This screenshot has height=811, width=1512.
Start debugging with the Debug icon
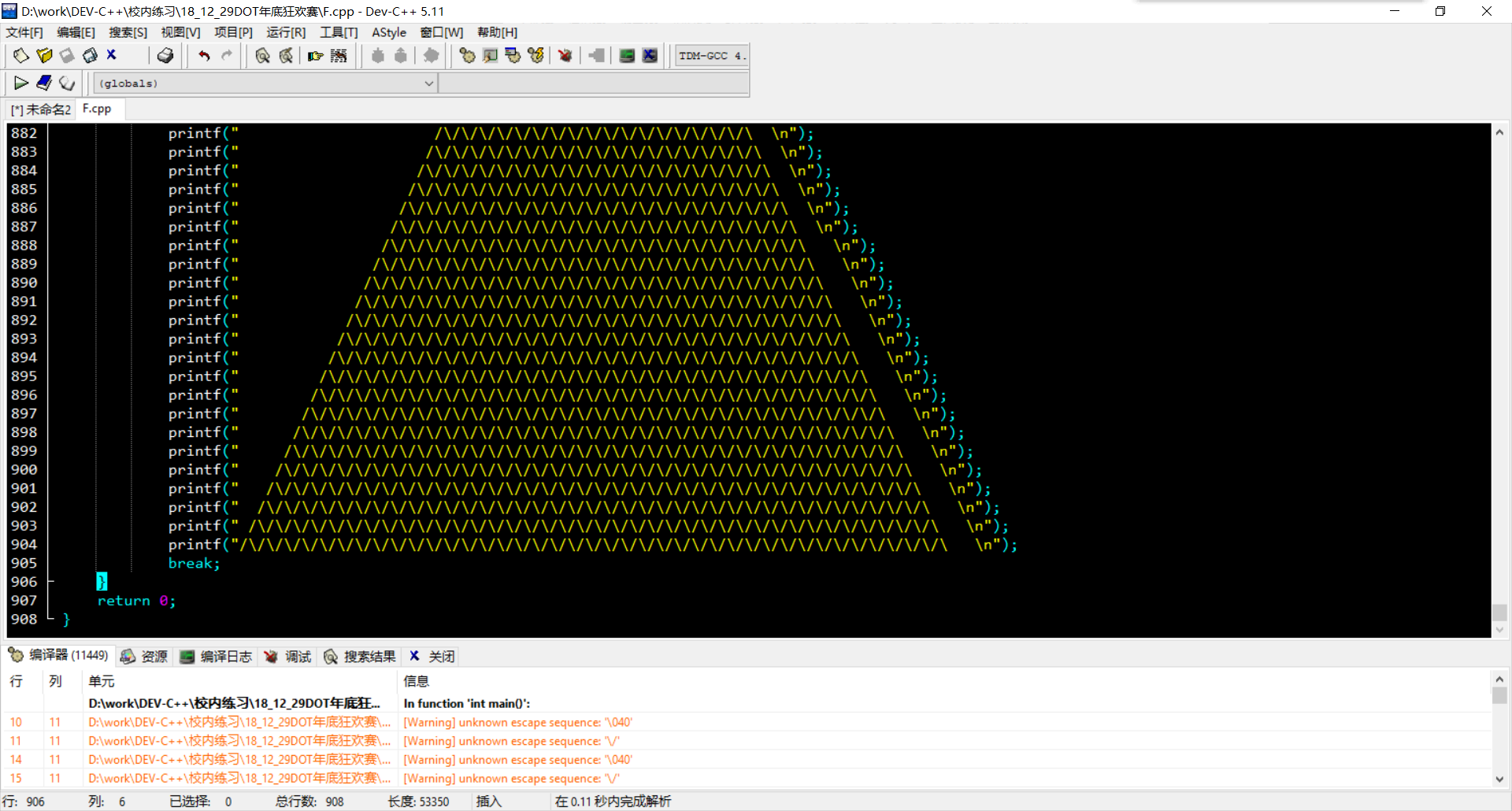pos(565,56)
